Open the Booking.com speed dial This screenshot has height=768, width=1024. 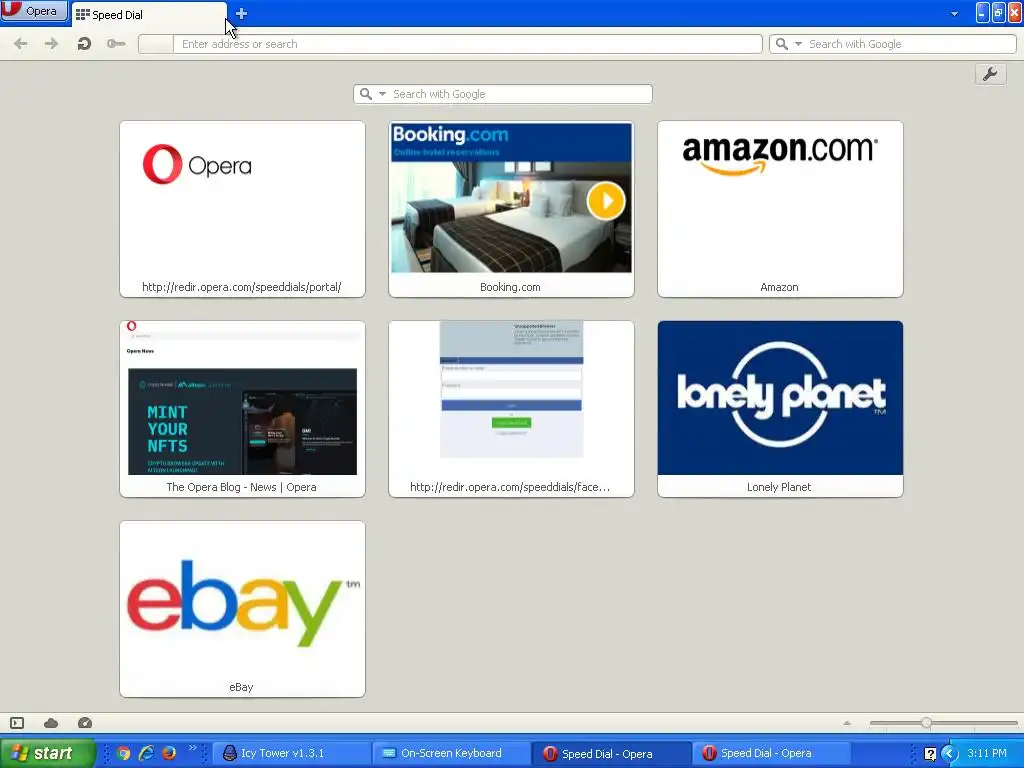coord(511,209)
